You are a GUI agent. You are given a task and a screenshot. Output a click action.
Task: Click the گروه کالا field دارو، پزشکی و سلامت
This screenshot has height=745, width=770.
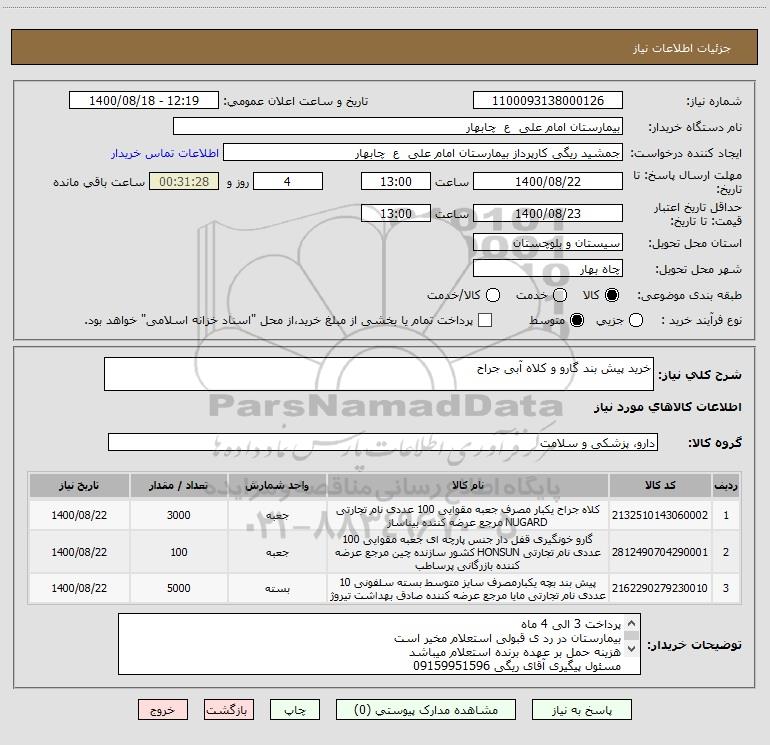[x=383, y=442]
